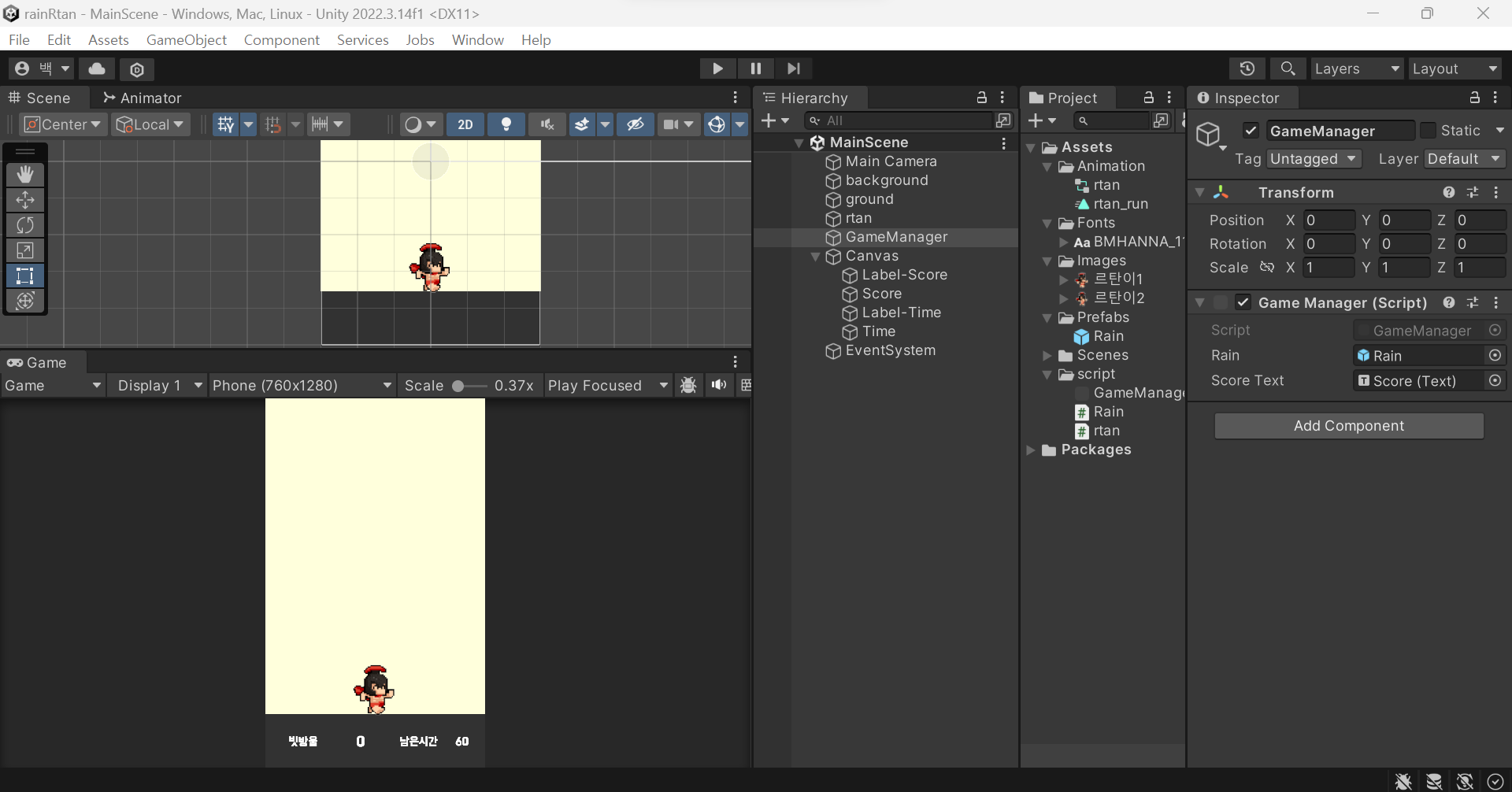Switch to the Animator tab

(x=143, y=98)
